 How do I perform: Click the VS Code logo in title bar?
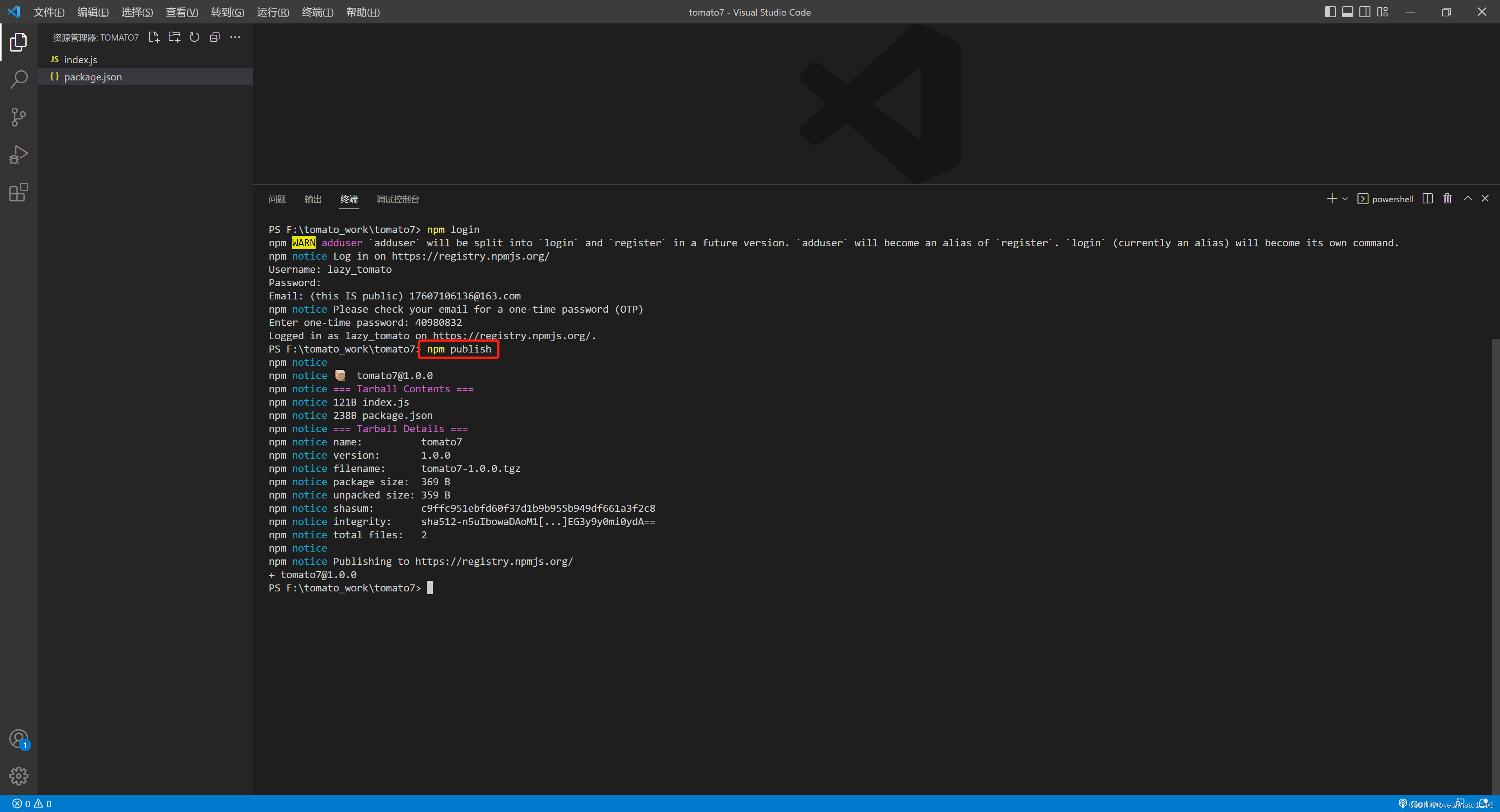tap(13, 12)
